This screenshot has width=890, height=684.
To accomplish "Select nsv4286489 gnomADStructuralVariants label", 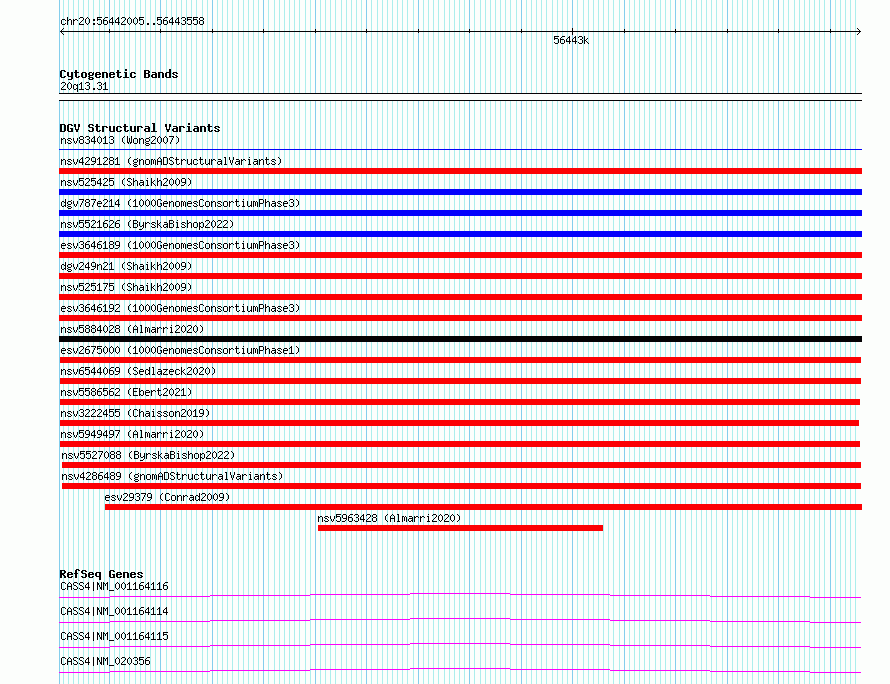I will tap(172, 476).
